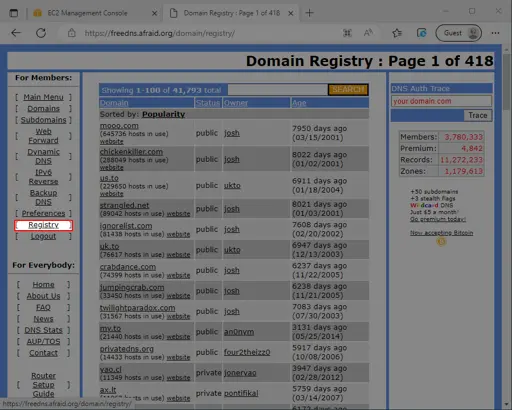The width and height of the screenshot is (512, 410).
Task: Click the registry search text field
Action: (278, 90)
